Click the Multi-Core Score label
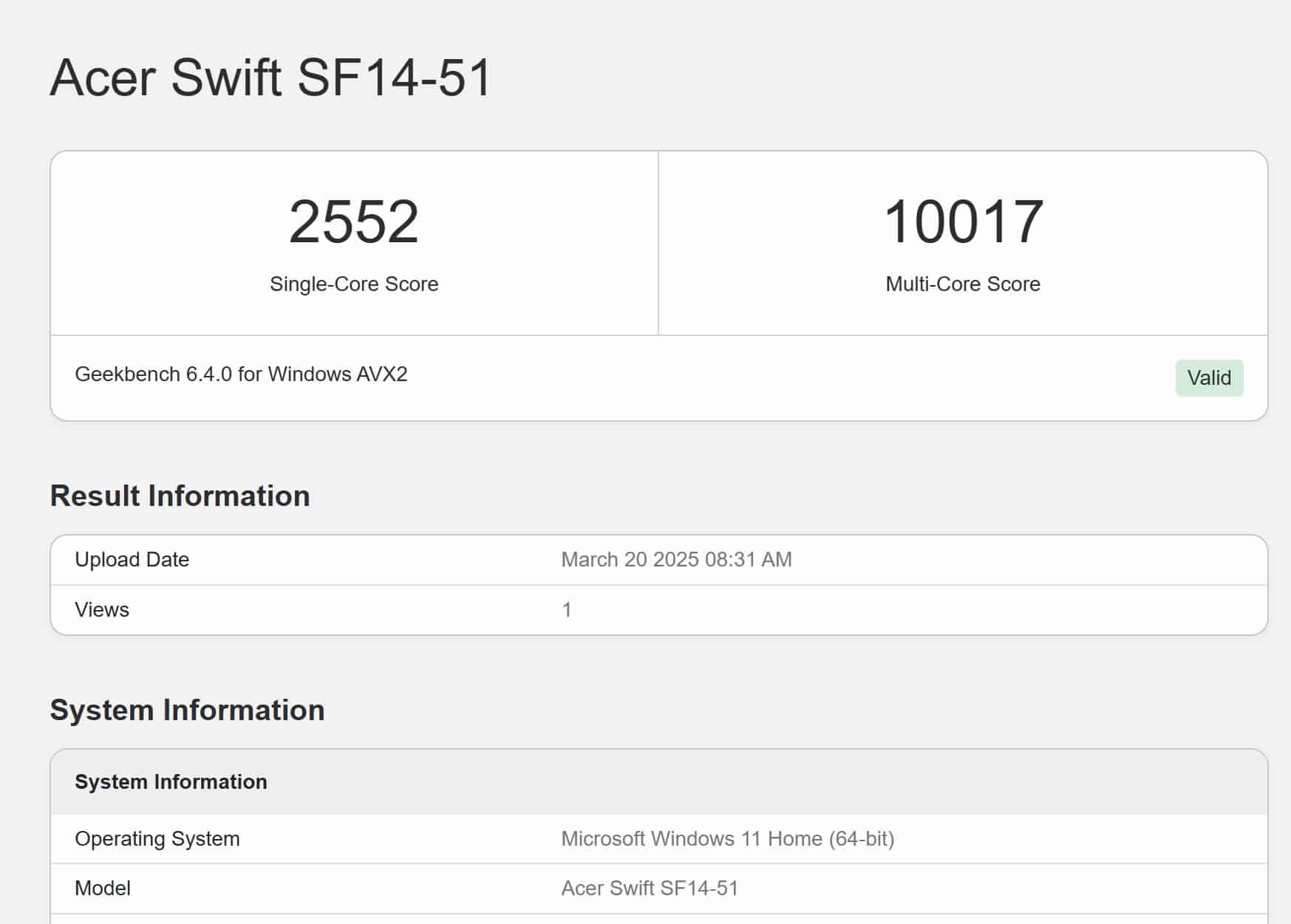The image size is (1291, 924). pos(962,284)
